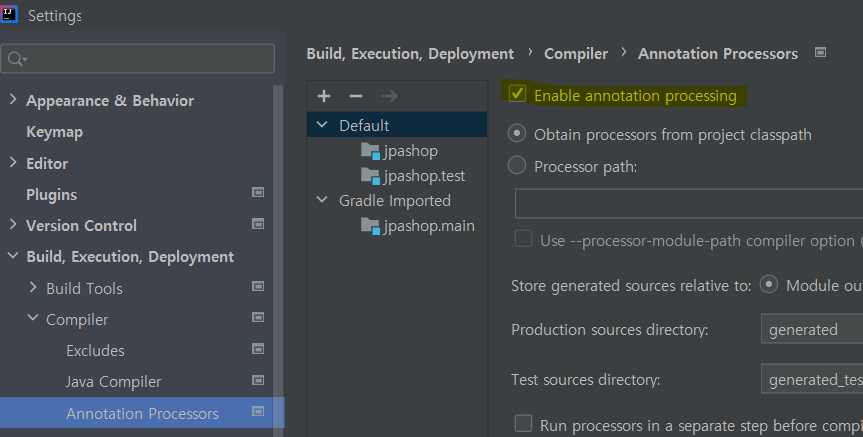Screen dimensions: 863x437
Task: Select the Processor path radio button
Action: tap(517, 165)
